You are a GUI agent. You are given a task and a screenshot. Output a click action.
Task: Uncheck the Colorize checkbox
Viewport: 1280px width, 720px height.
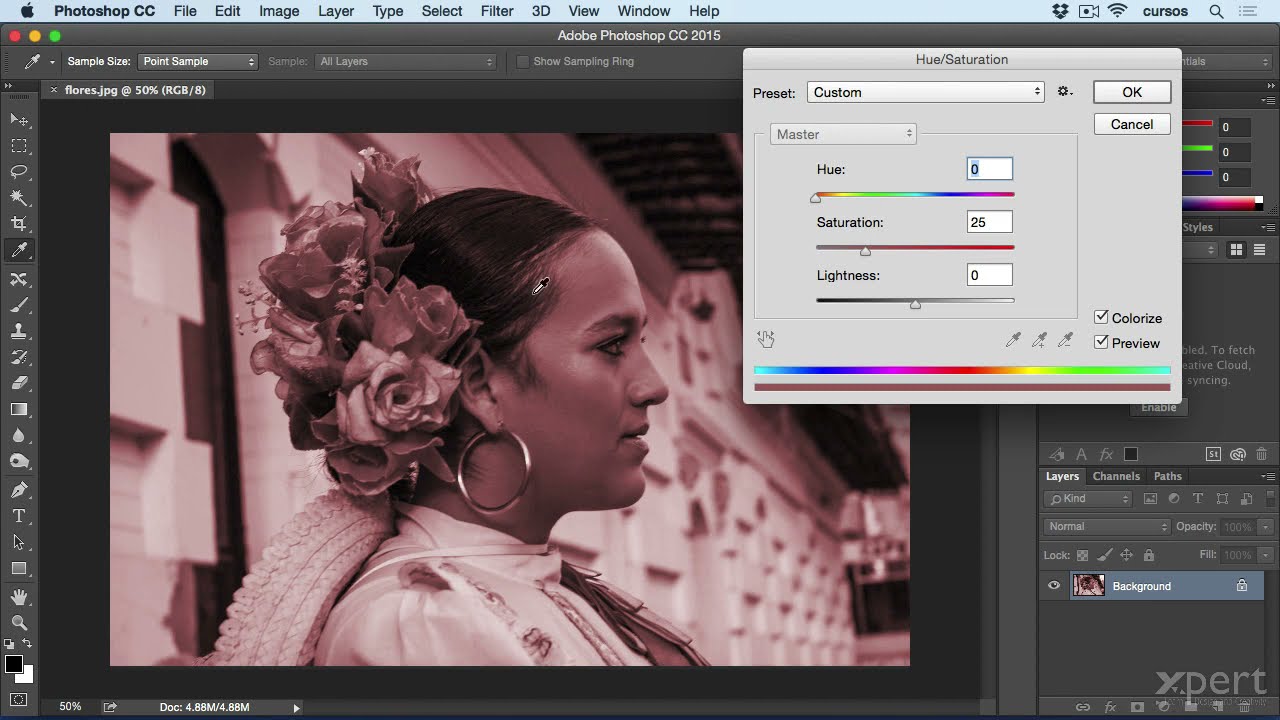click(x=1101, y=317)
